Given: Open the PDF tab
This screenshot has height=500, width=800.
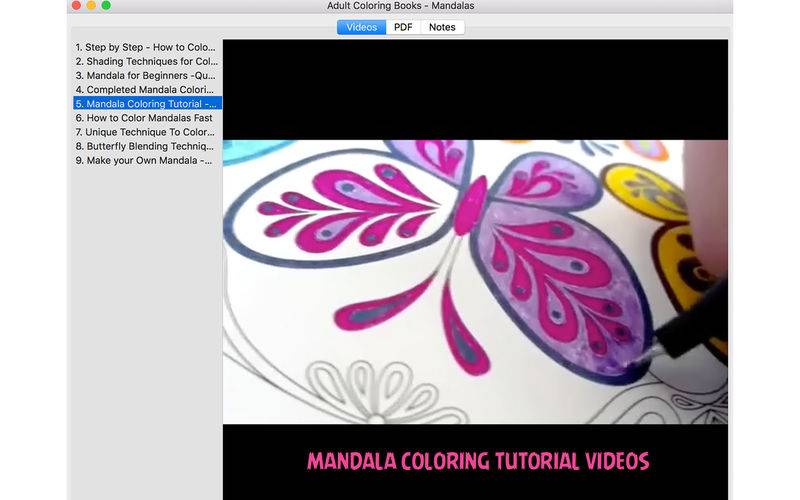Looking at the screenshot, I should [403, 27].
